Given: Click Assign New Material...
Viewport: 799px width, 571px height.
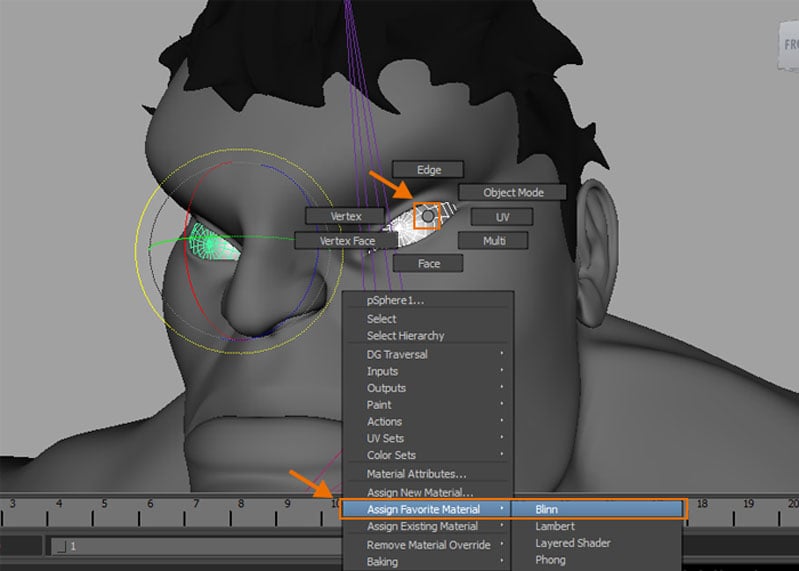Looking at the screenshot, I should click(x=428, y=493).
